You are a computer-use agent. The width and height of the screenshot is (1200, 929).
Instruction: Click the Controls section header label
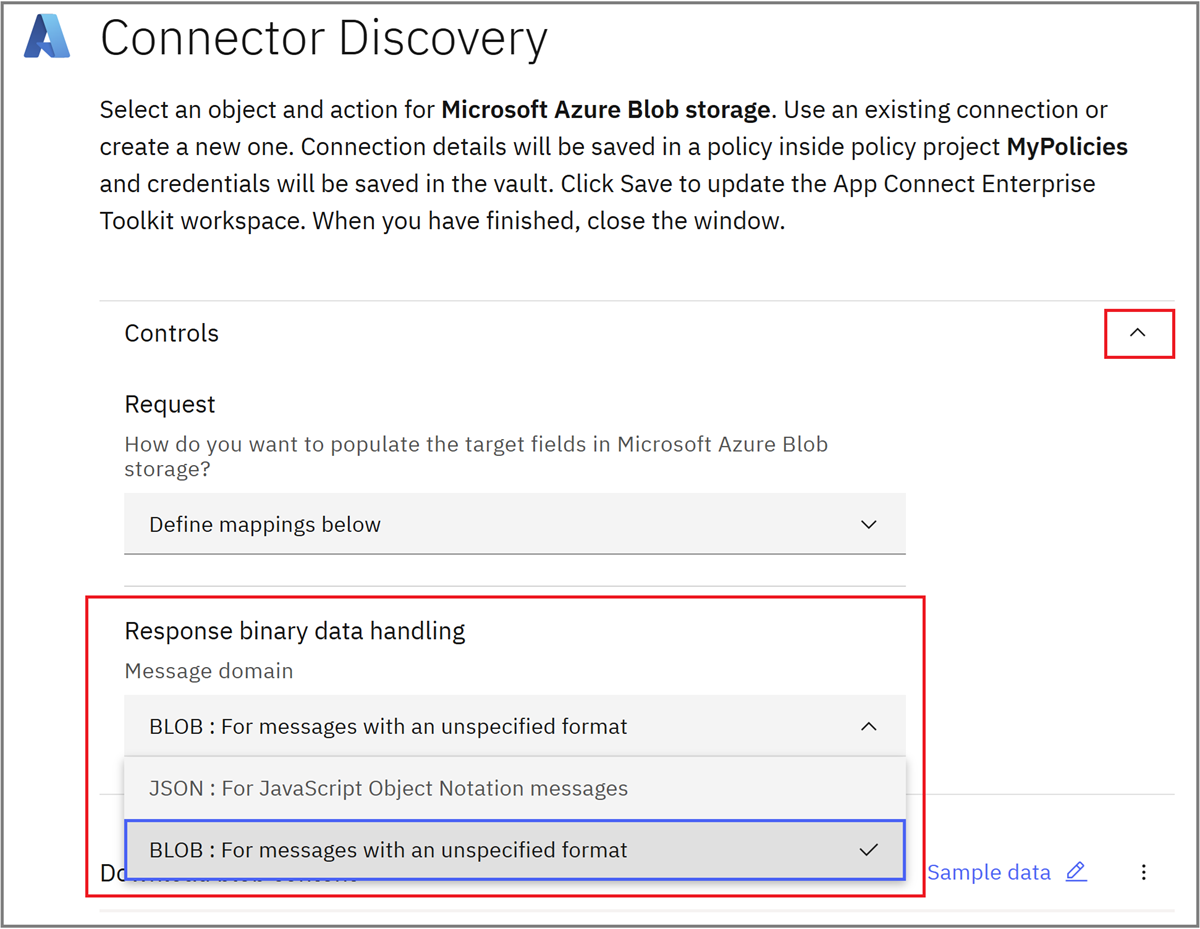click(x=171, y=333)
